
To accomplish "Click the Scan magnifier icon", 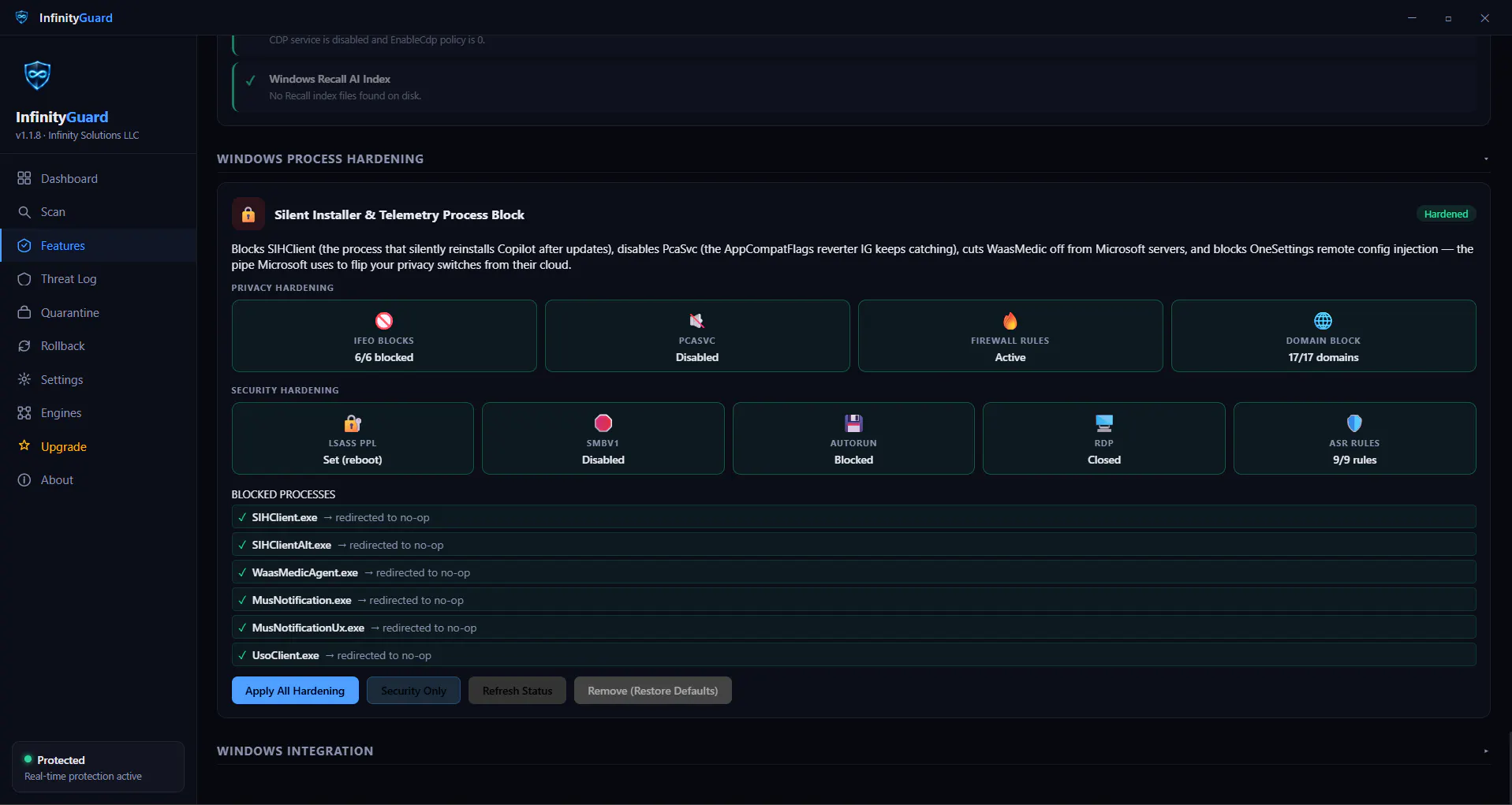I will pyautogui.click(x=24, y=212).
